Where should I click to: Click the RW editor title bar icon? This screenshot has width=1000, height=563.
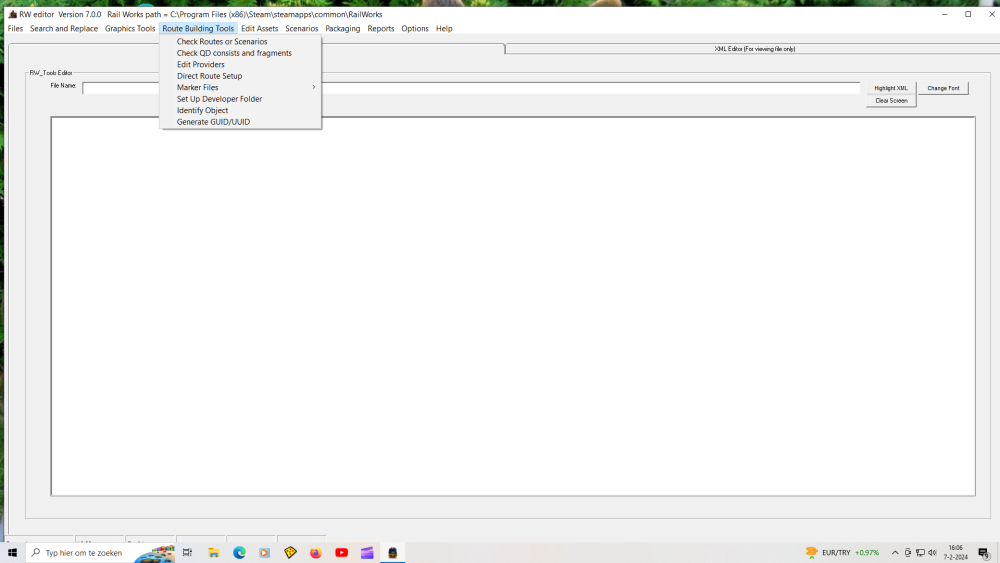12,14
